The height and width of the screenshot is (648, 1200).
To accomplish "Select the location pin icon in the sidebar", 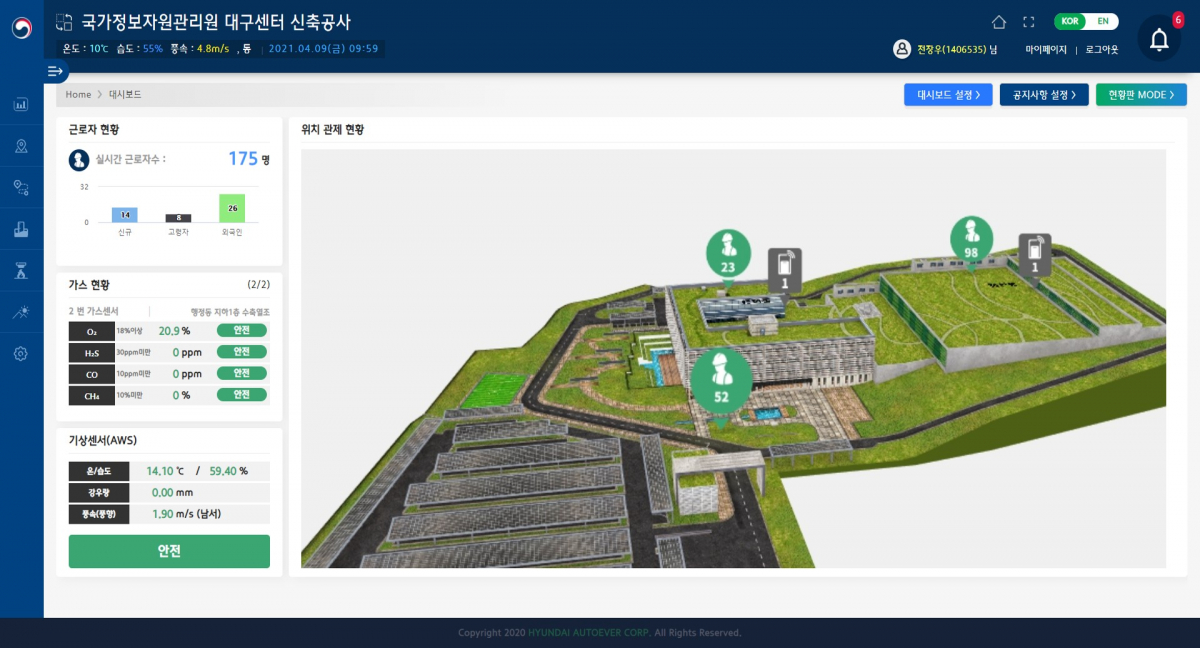I will (20, 145).
